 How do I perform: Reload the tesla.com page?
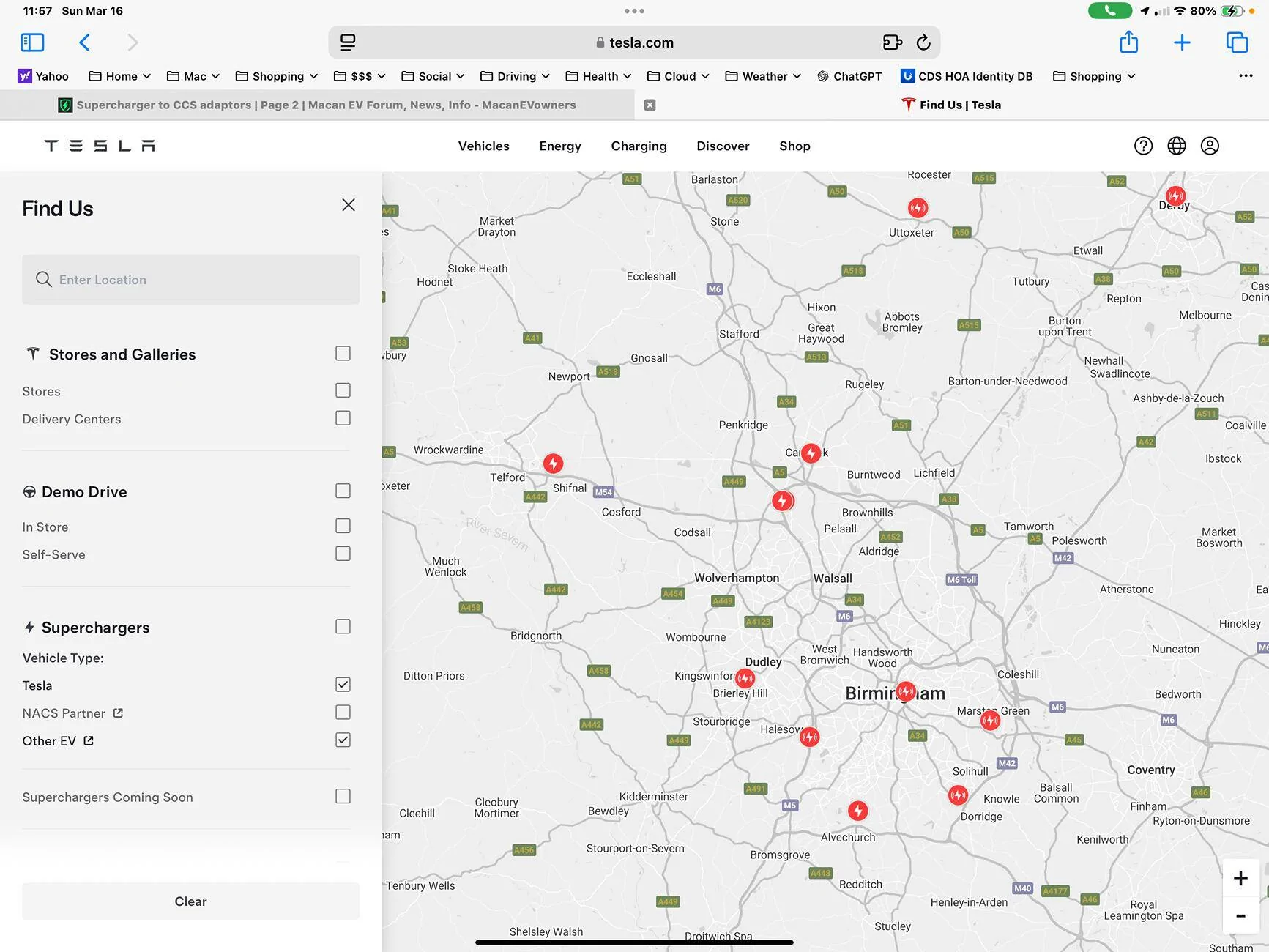(x=923, y=42)
